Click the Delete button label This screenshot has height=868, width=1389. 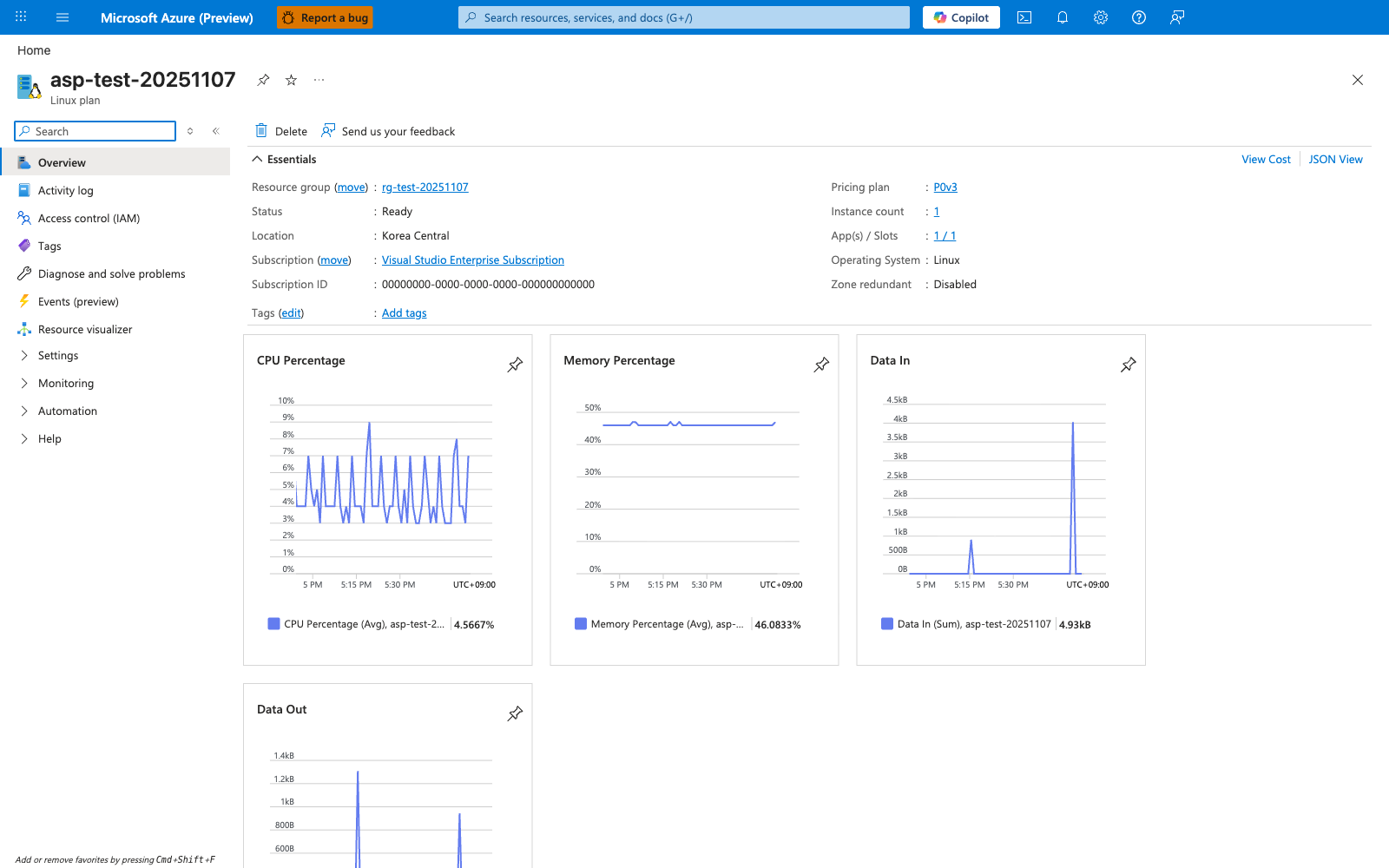tap(291, 131)
